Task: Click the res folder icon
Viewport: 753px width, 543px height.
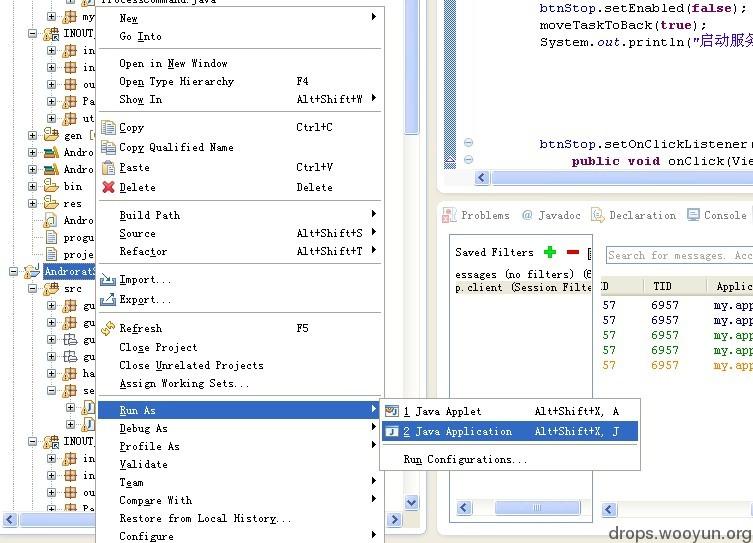Action: tap(51, 203)
